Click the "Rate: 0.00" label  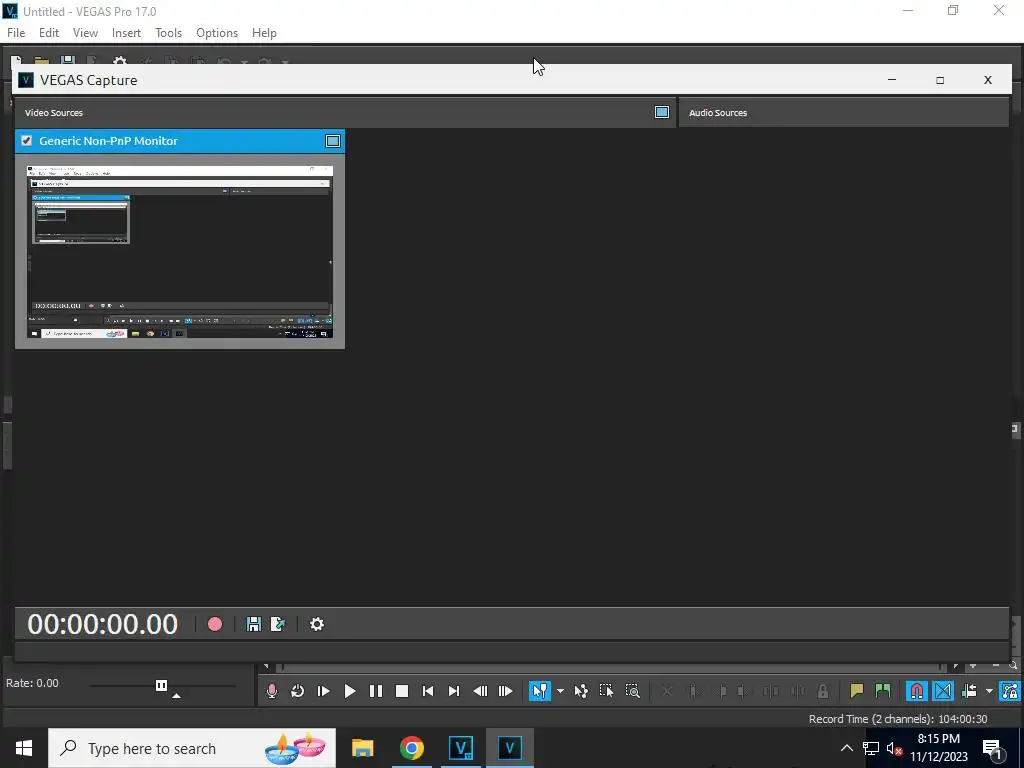tap(32, 683)
